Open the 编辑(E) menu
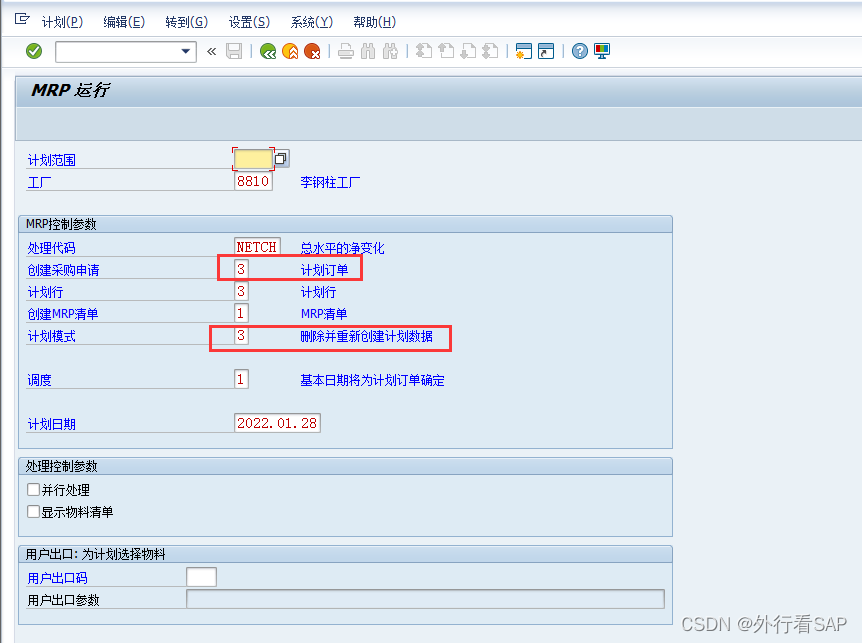The width and height of the screenshot is (862, 643). pyautogui.click(x=124, y=22)
